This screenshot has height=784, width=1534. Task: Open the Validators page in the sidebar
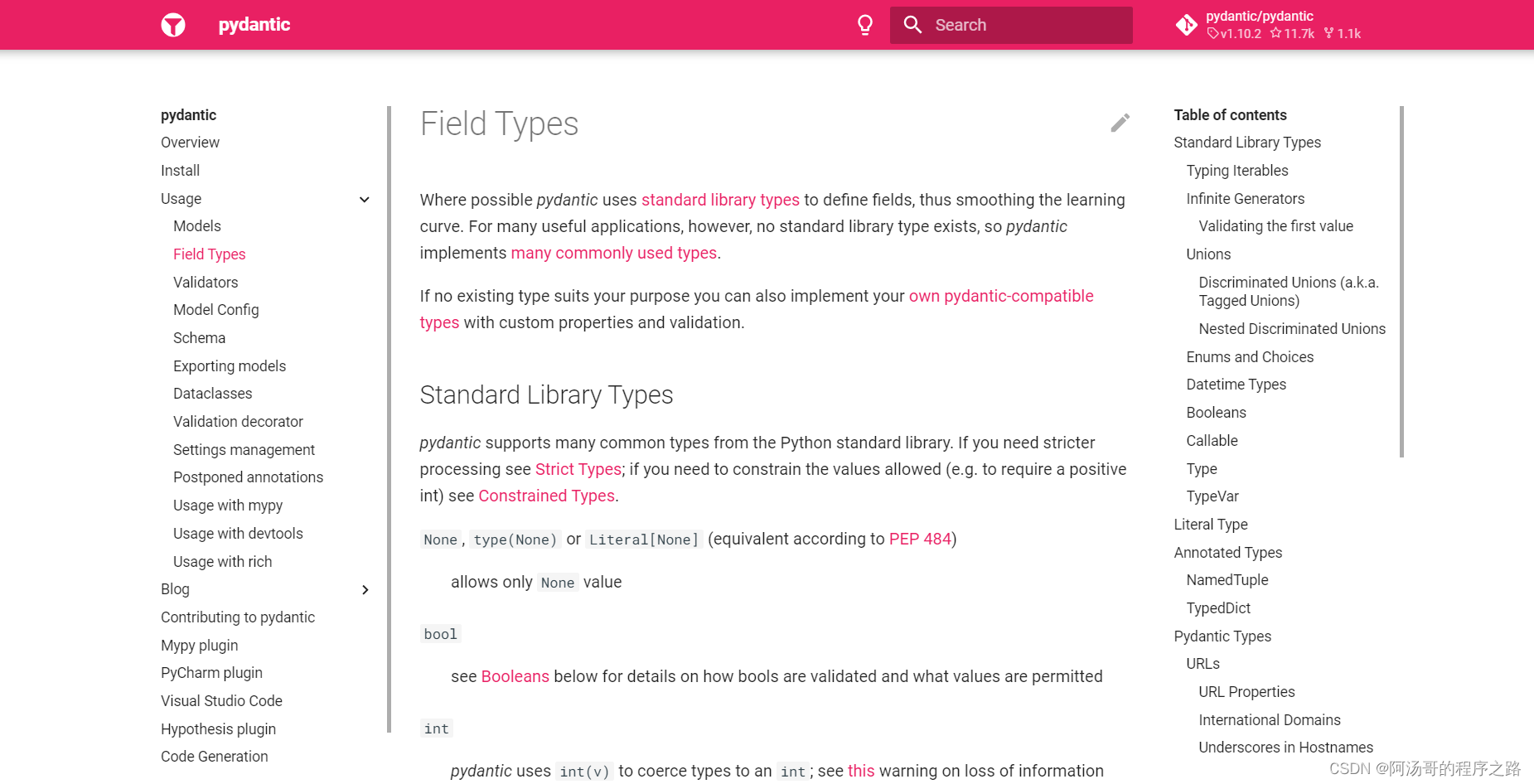click(x=206, y=282)
